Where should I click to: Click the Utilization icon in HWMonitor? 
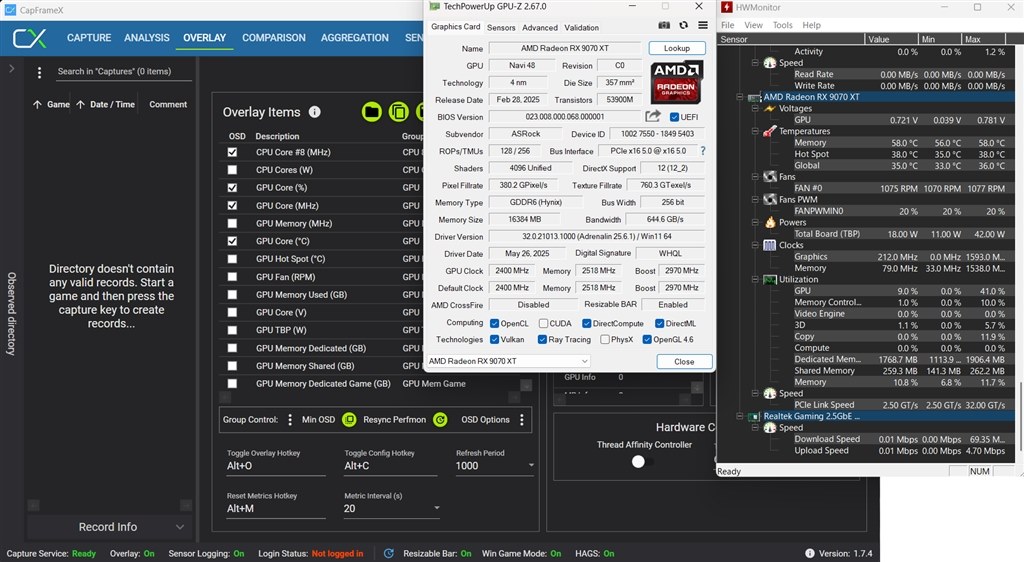coord(770,279)
